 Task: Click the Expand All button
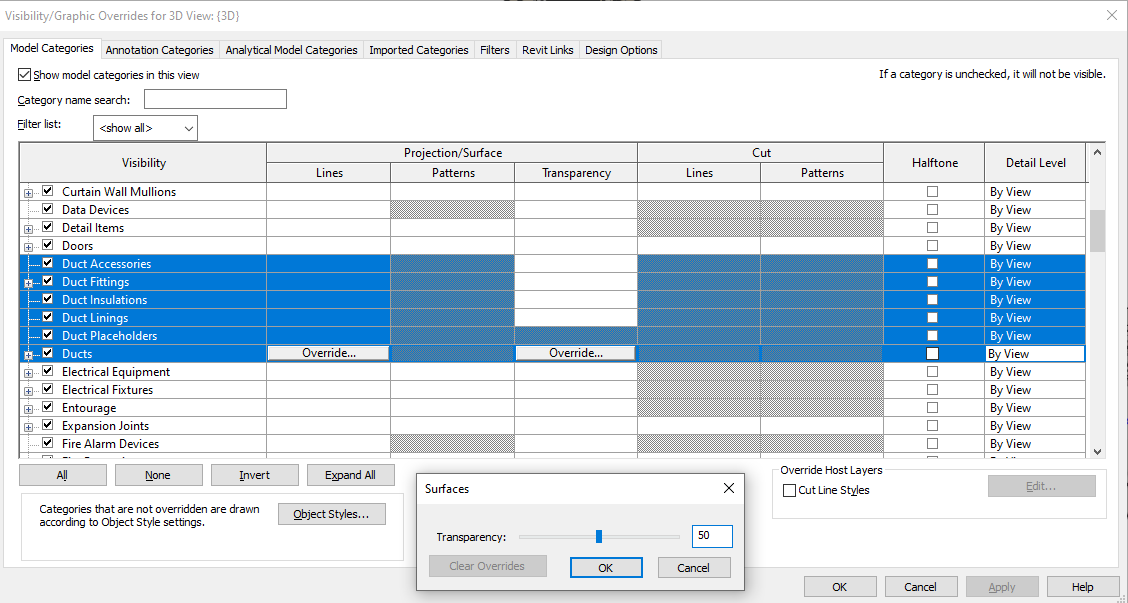click(350, 474)
